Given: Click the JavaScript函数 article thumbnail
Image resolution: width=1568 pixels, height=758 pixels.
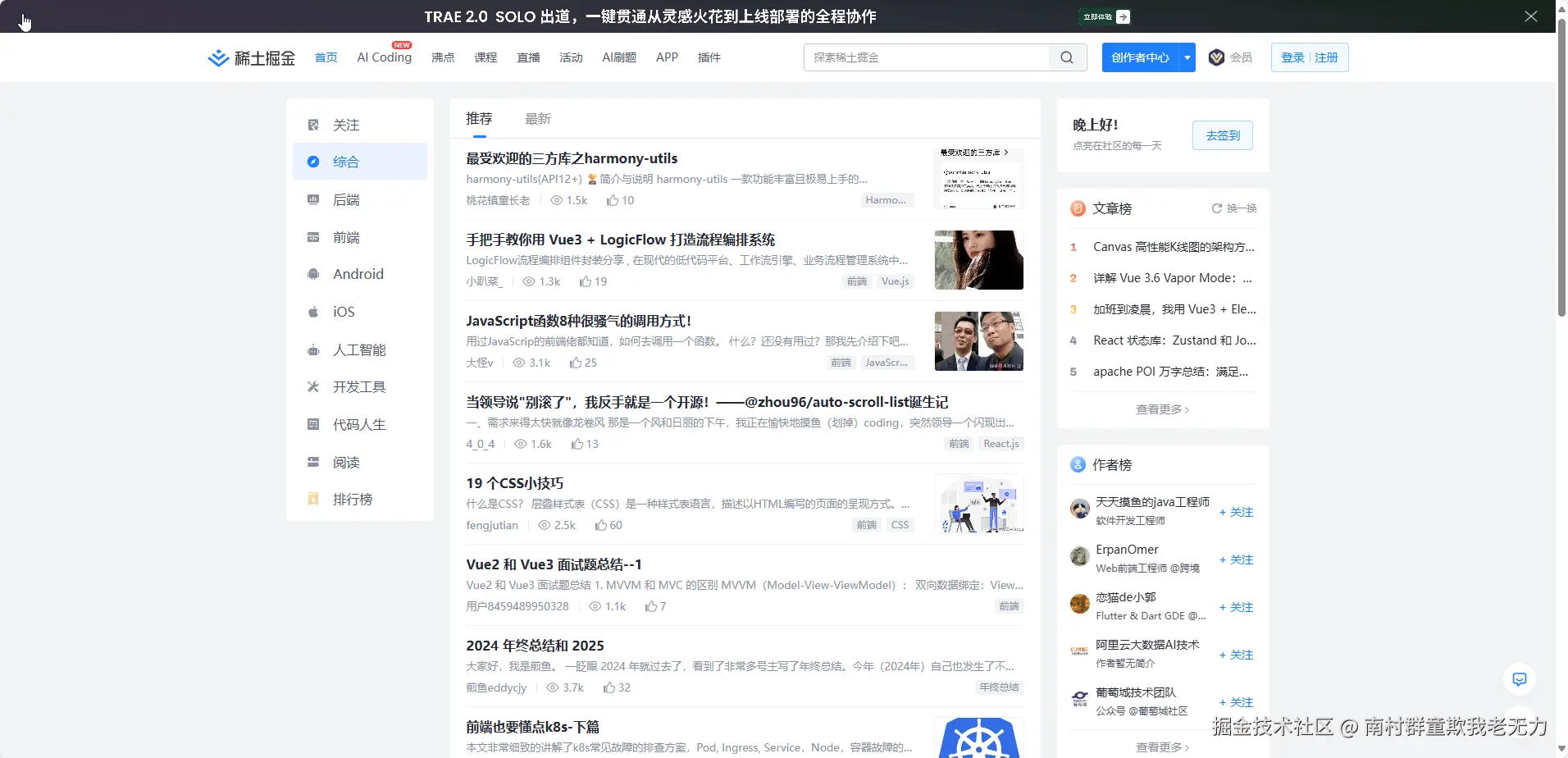Looking at the screenshot, I should (979, 340).
